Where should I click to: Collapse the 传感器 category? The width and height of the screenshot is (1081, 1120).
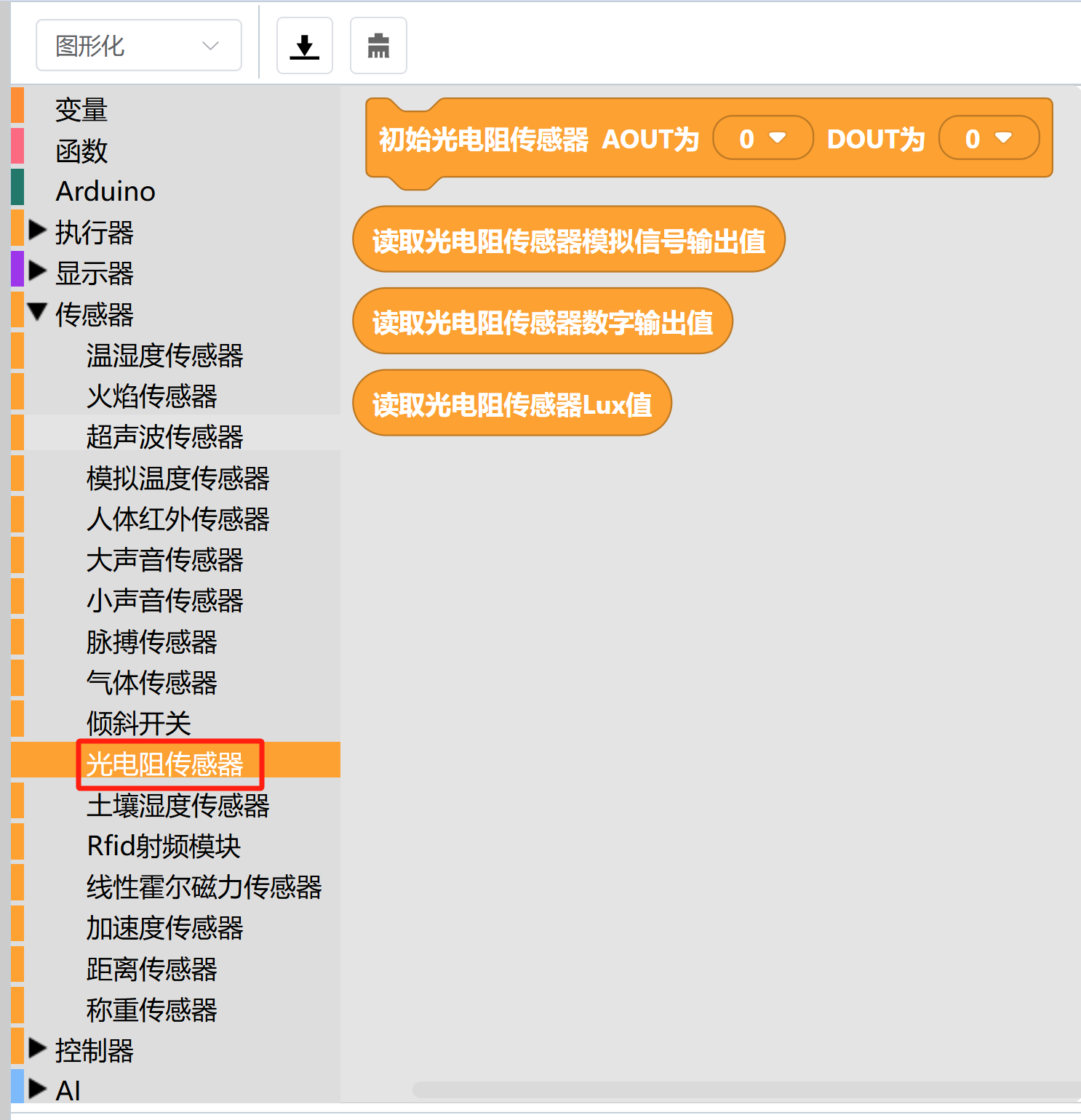[37, 313]
